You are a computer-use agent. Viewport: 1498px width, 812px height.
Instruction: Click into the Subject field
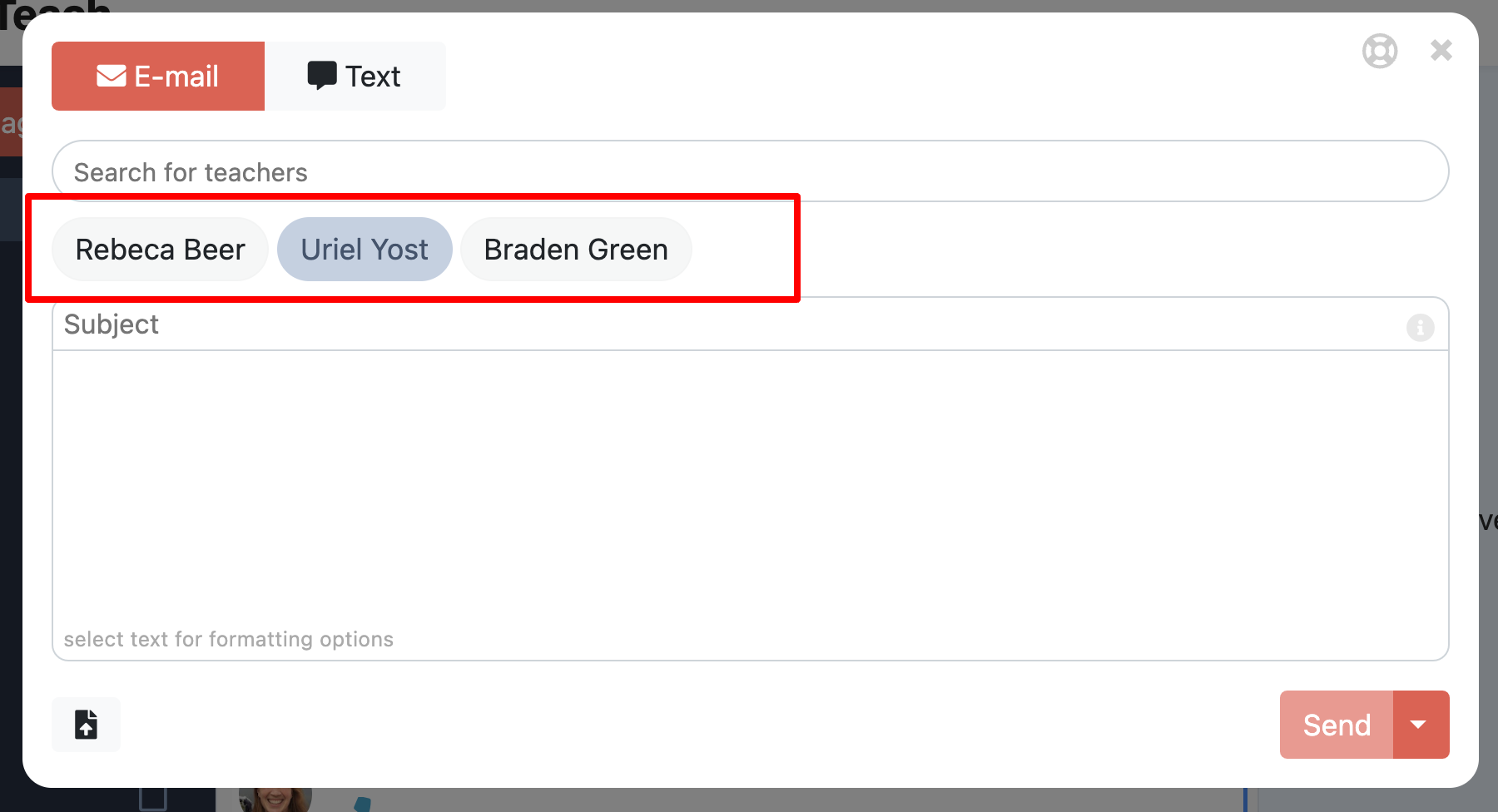(x=724, y=324)
